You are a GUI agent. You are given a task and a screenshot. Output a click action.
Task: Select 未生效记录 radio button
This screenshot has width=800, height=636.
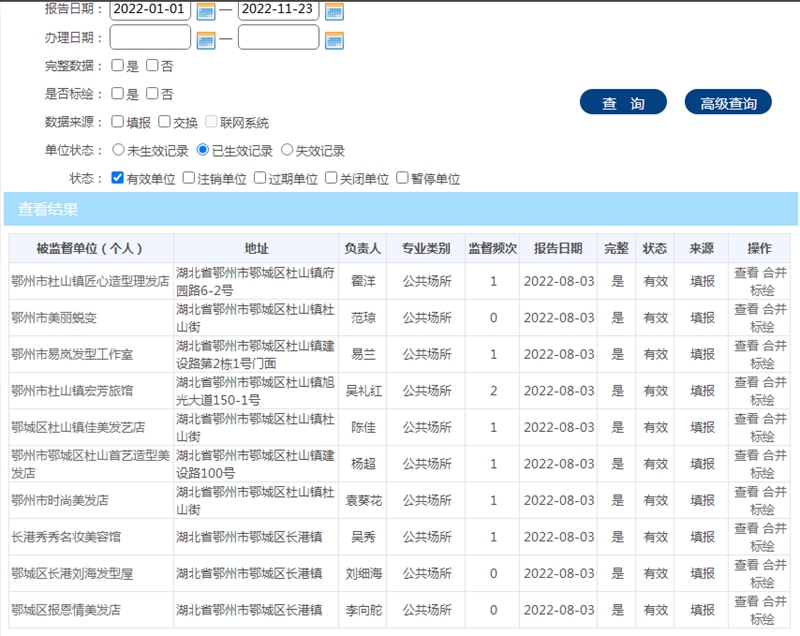(118, 150)
